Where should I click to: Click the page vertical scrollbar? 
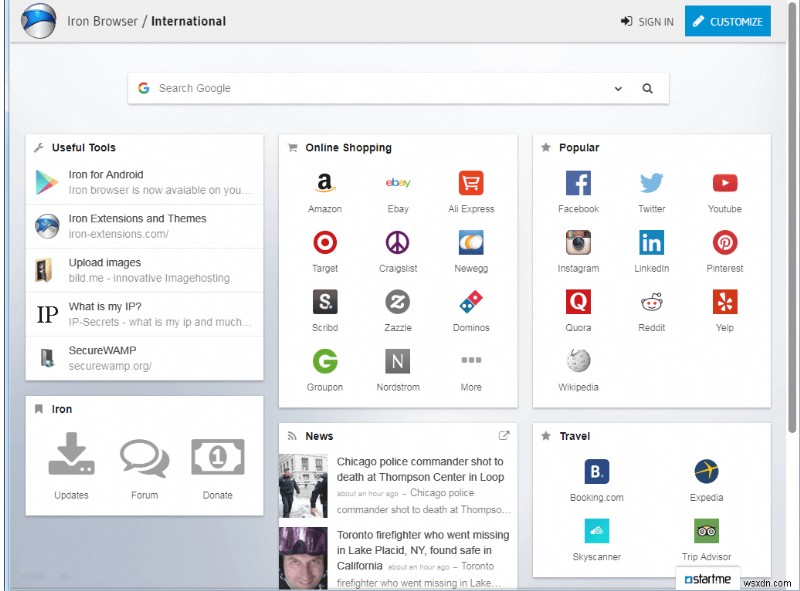click(x=792, y=219)
